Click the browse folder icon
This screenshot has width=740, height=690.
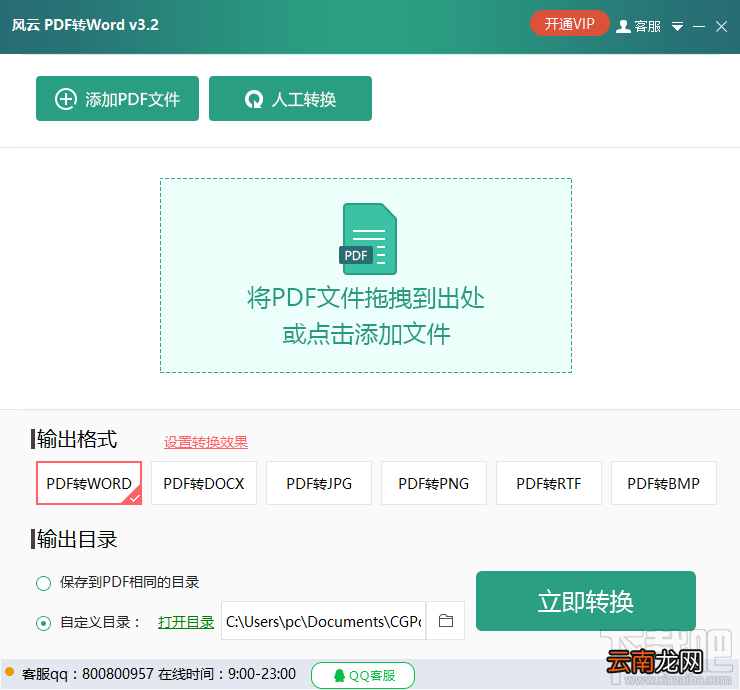tap(446, 621)
